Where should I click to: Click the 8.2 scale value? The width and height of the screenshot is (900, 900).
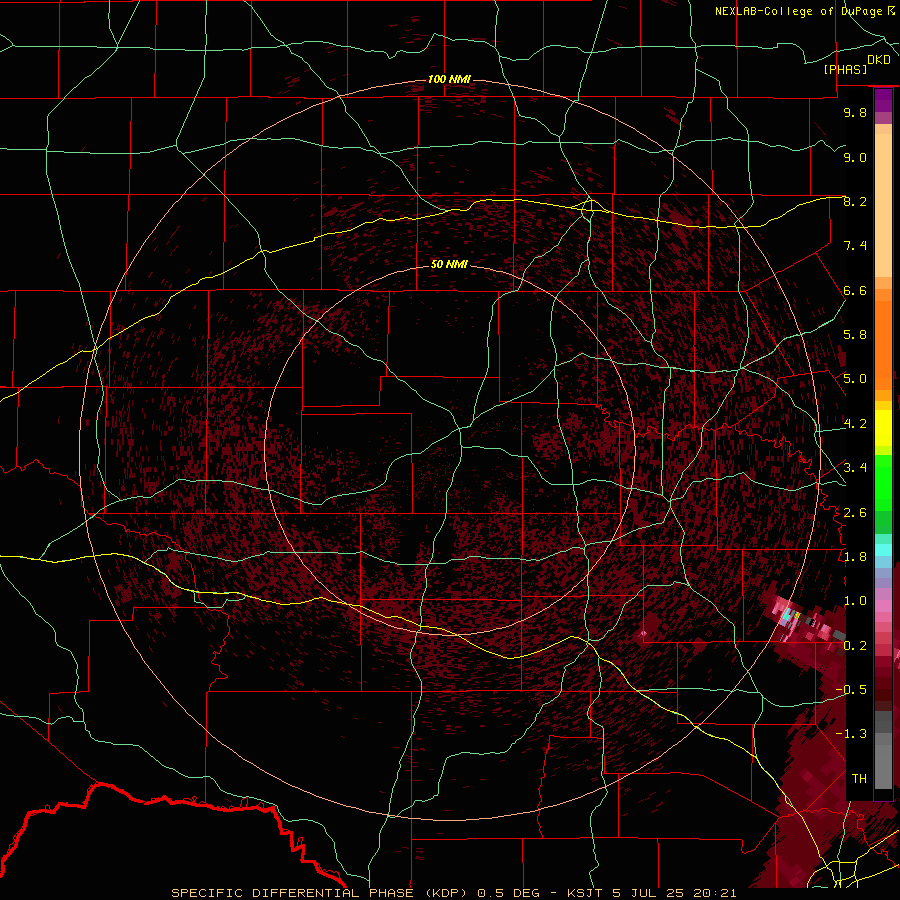[855, 201]
